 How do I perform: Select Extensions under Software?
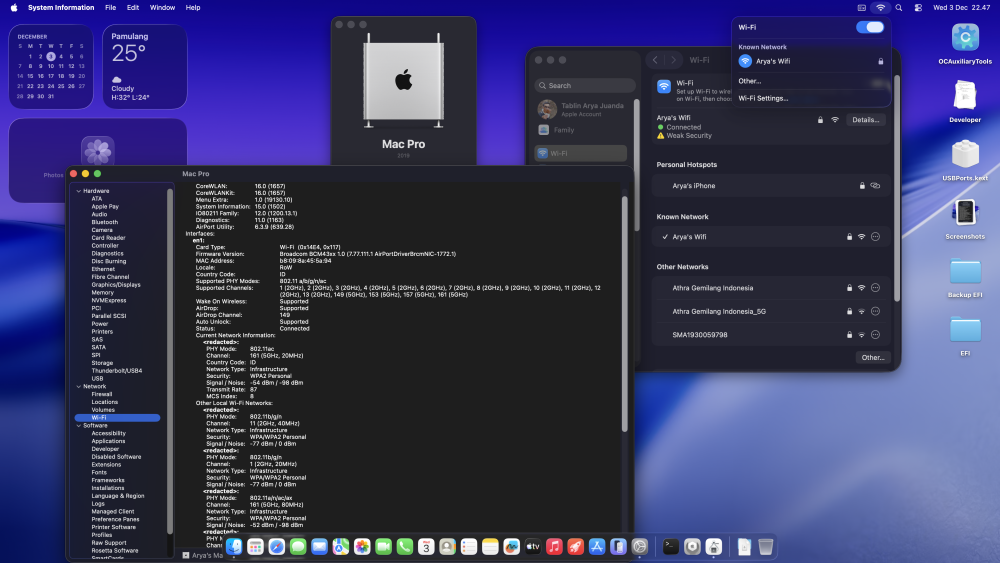[106, 464]
